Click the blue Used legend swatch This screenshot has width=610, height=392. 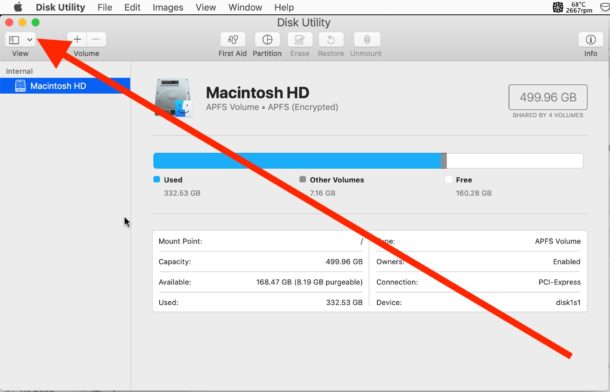[x=157, y=179]
